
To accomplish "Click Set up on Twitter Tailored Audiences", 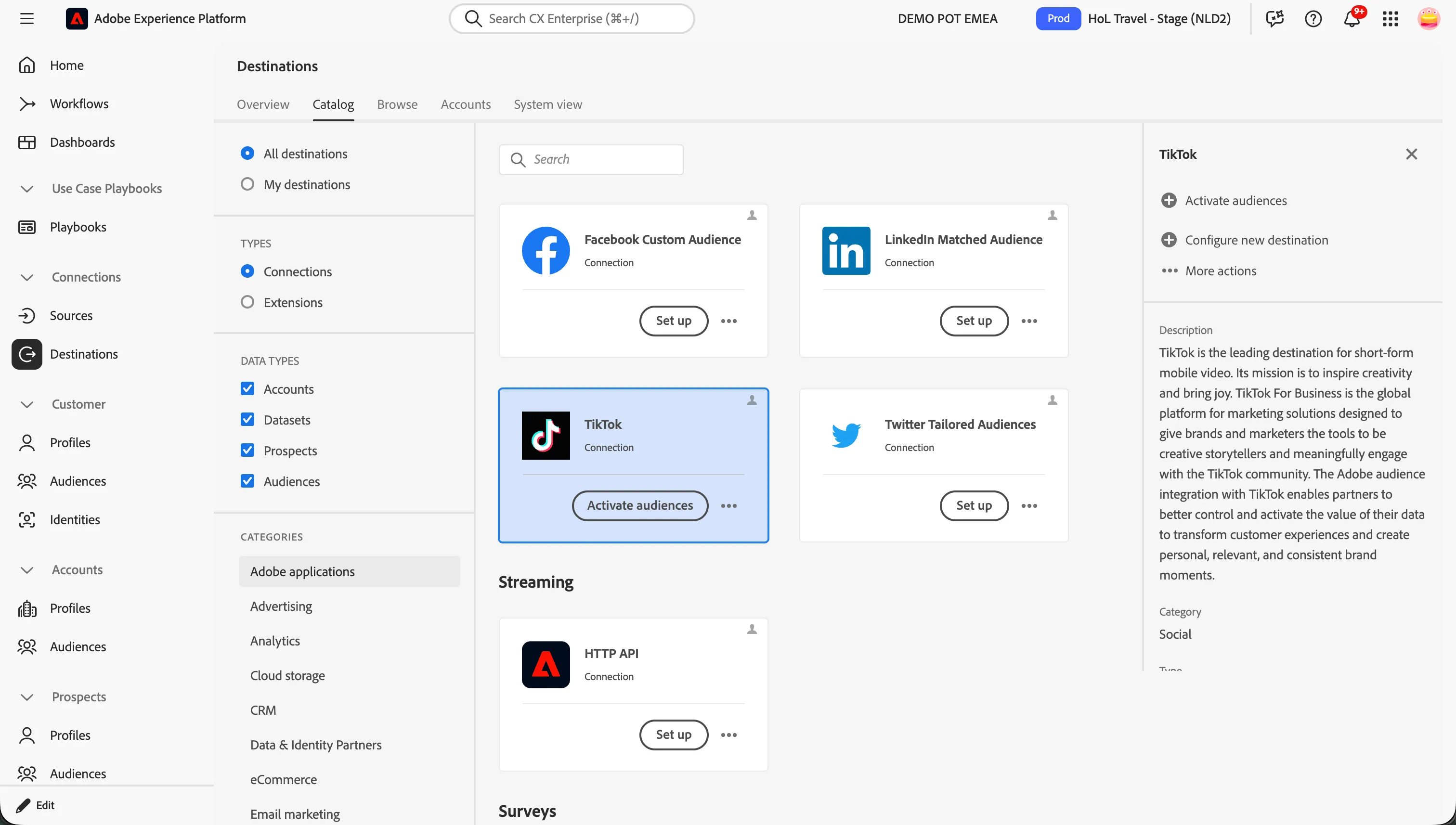I will 974,505.
